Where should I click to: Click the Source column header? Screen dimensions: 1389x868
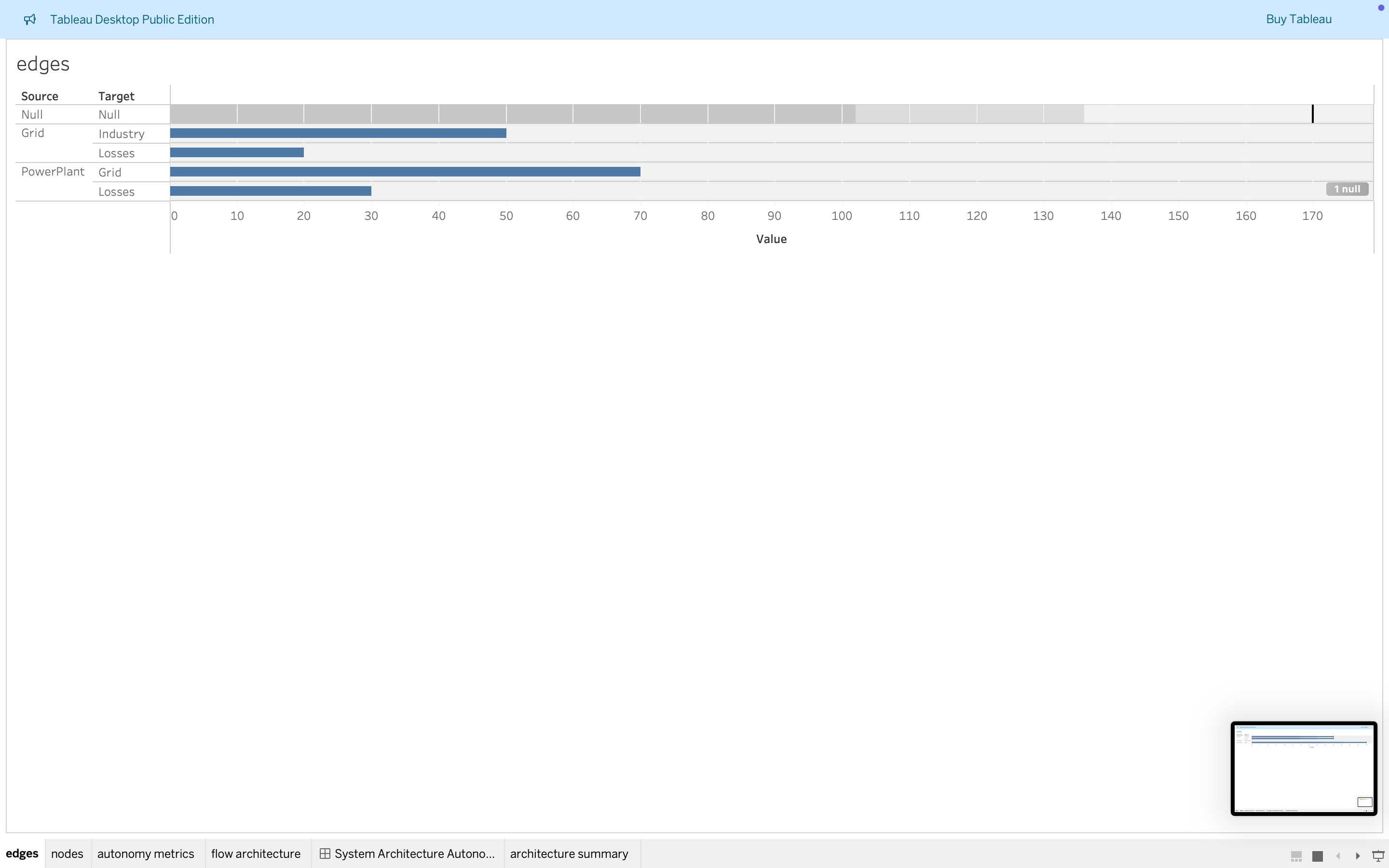tap(40, 96)
